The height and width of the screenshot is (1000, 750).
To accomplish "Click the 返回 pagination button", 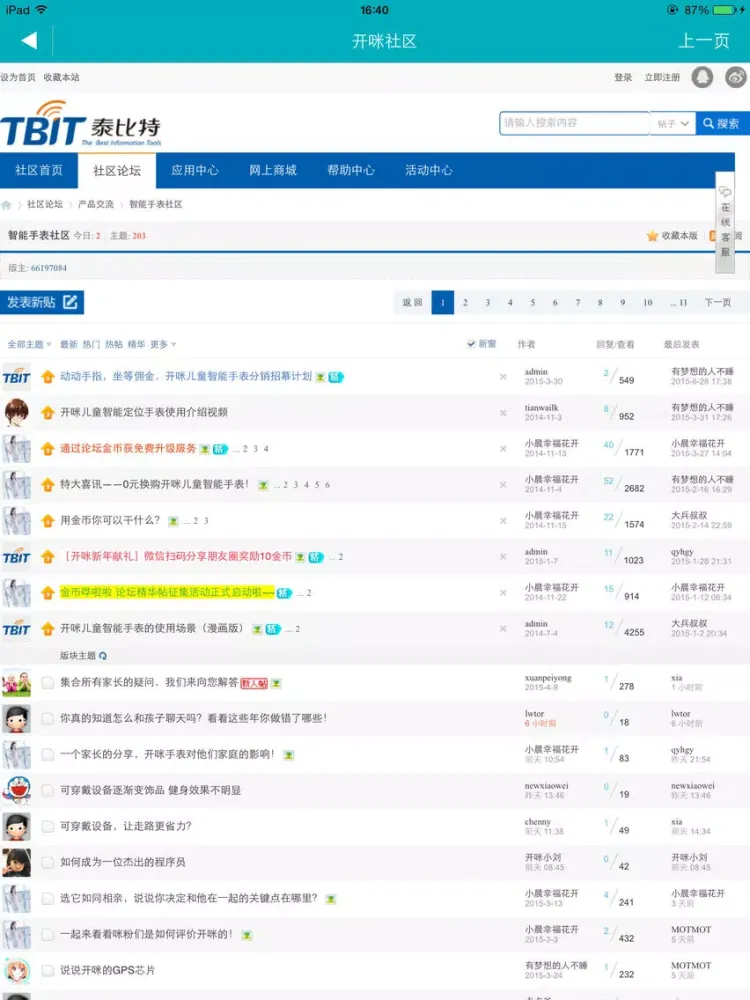I will click(412, 302).
